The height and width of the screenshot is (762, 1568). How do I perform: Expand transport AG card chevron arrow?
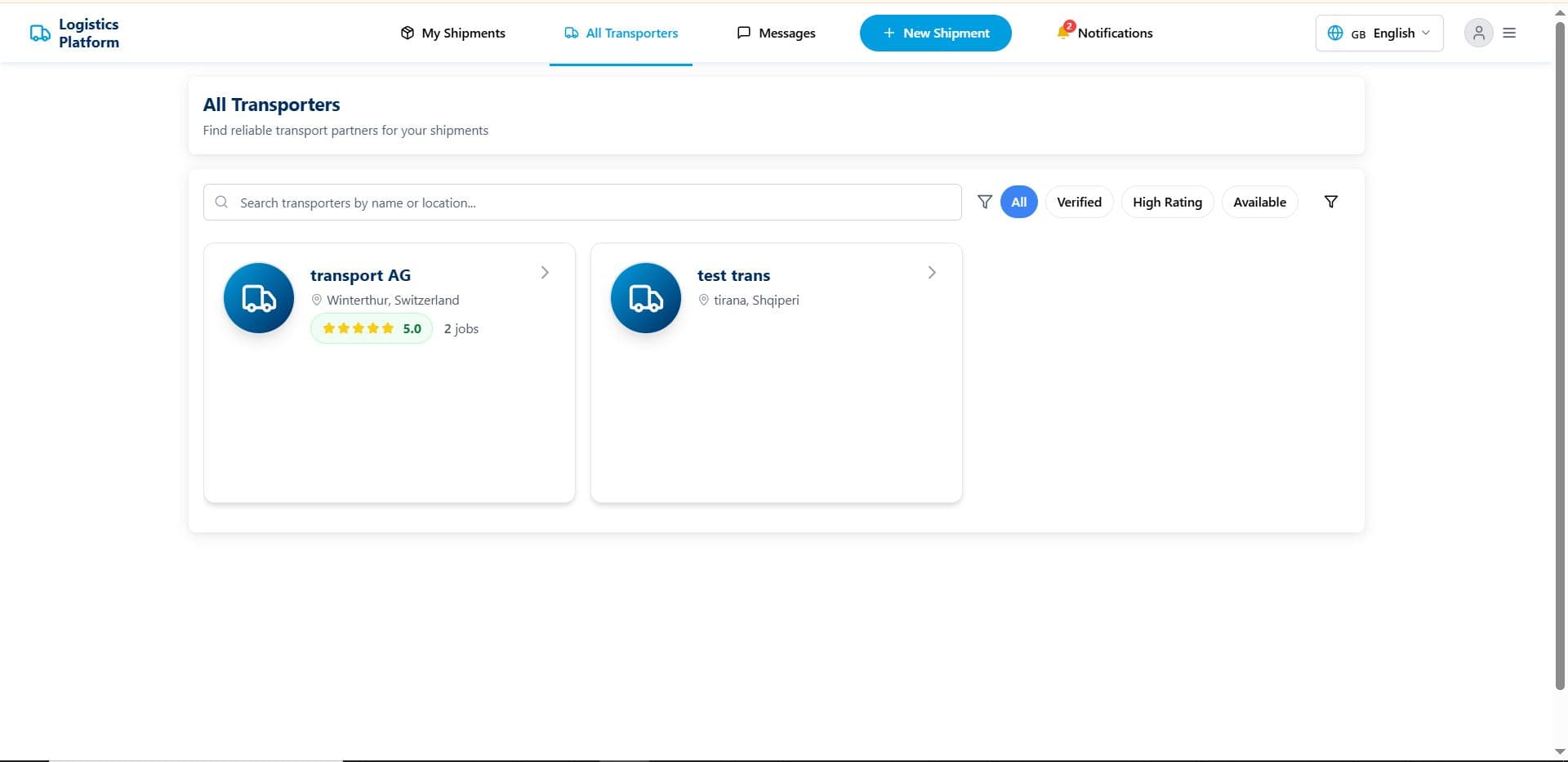(545, 273)
